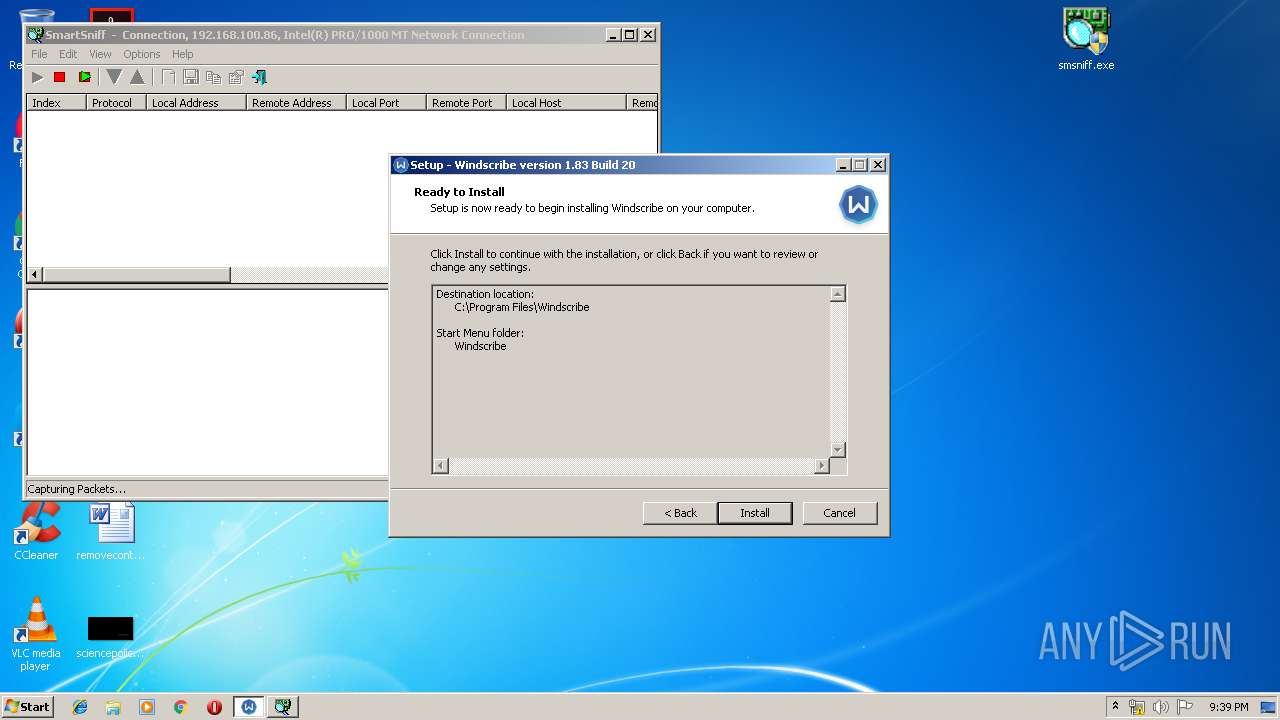Click the Show desktop icon beside clock
The height and width of the screenshot is (720, 1280).
(x=1269, y=707)
